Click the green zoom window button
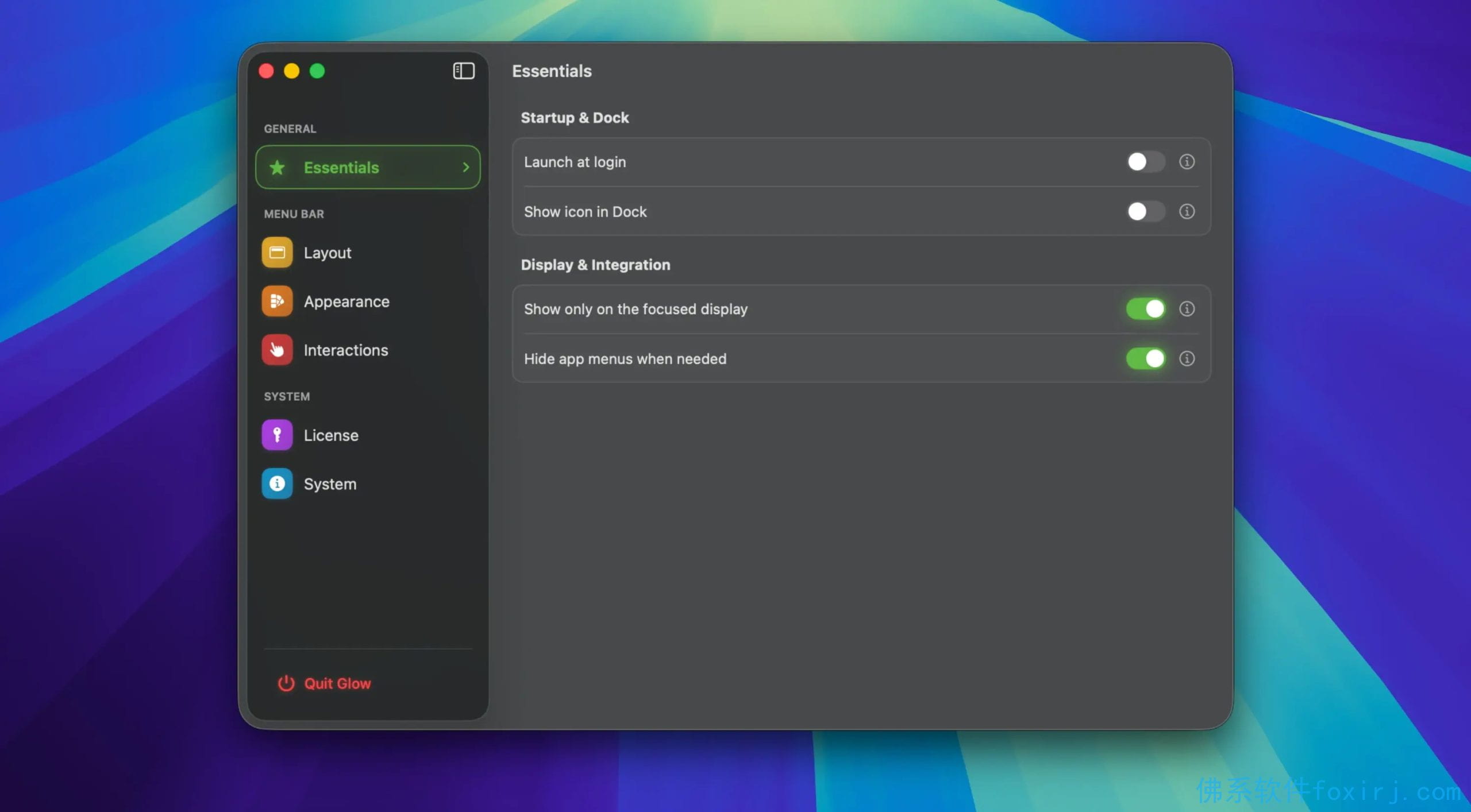1471x812 pixels. click(x=317, y=71)
